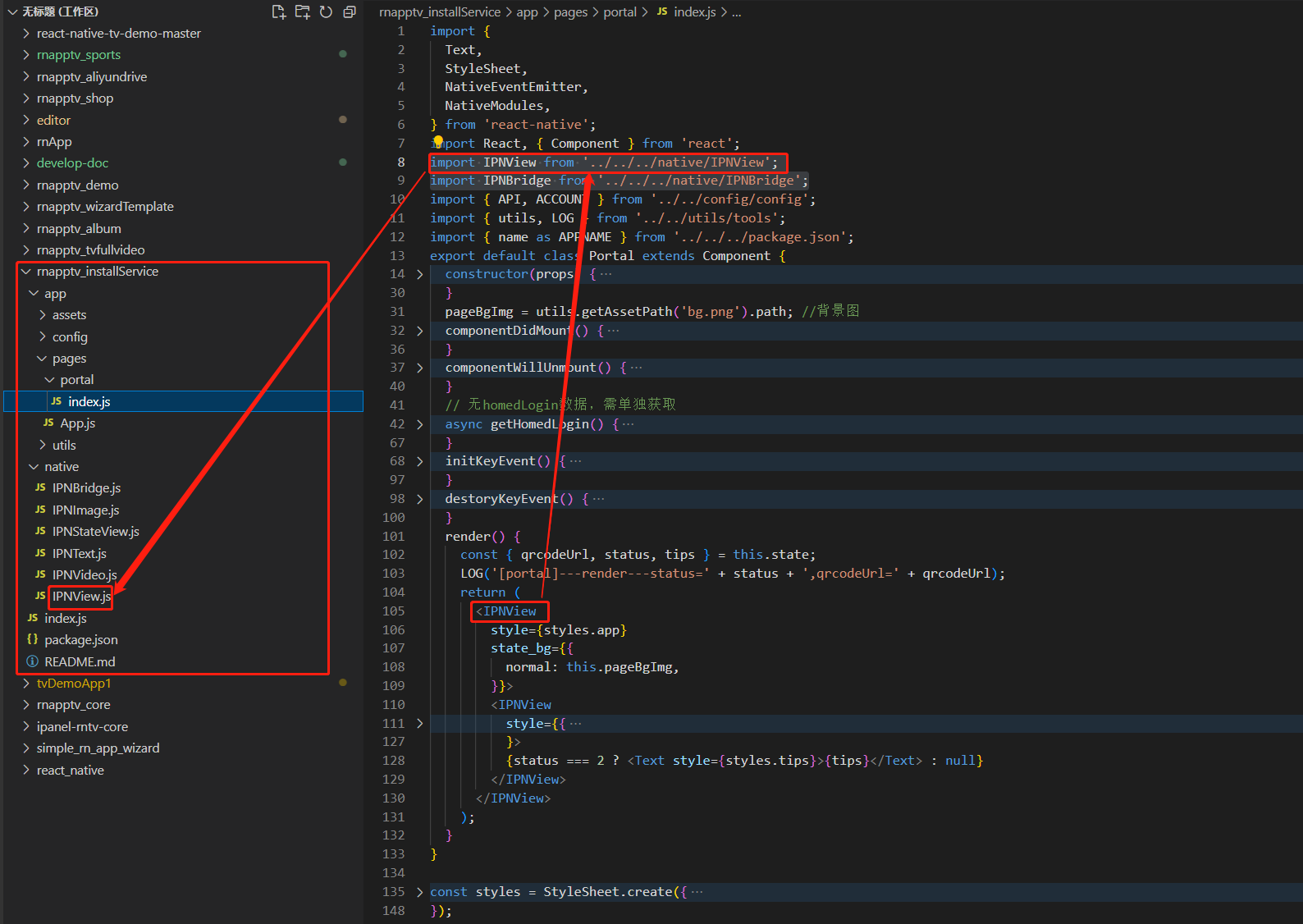The image size is (1303, 924).
Task: Collapse the native folder in the tree
Action: tap(61, 467)
